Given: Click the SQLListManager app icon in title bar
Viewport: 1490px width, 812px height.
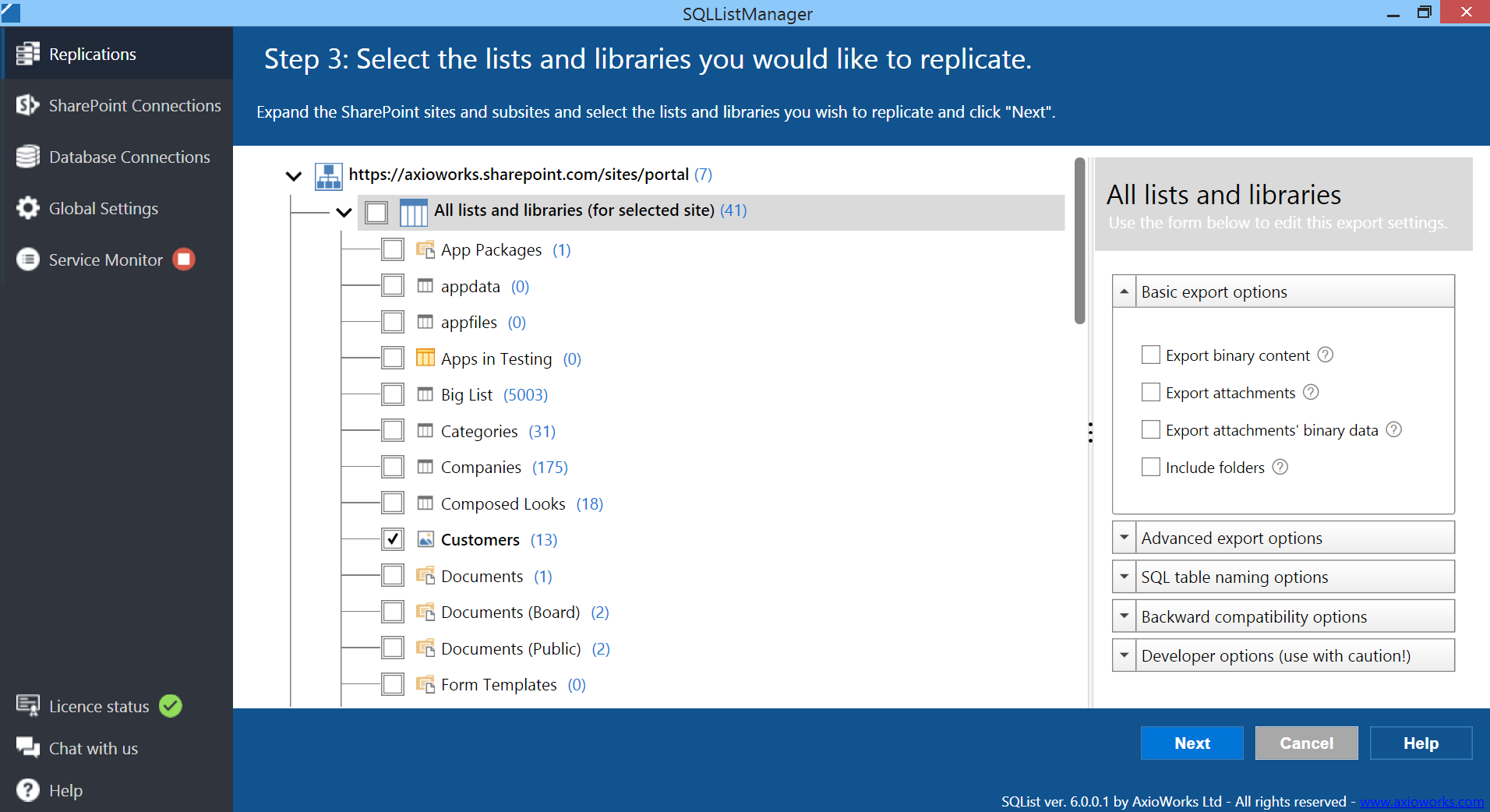Looking at the screenshot, I should [x=11, y=12].
